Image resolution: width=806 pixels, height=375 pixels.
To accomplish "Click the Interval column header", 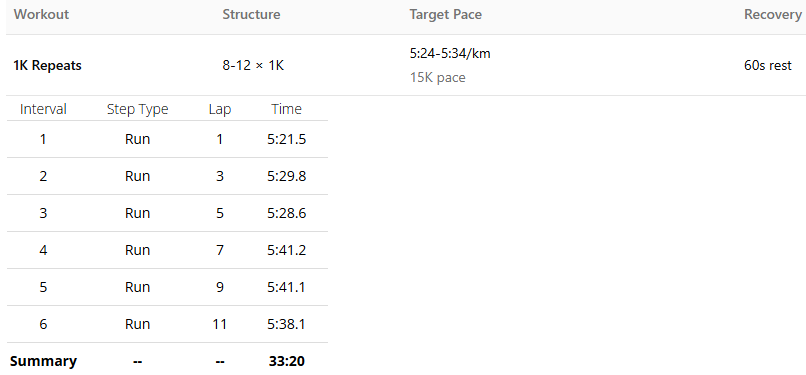I will [x=43, y=109].
